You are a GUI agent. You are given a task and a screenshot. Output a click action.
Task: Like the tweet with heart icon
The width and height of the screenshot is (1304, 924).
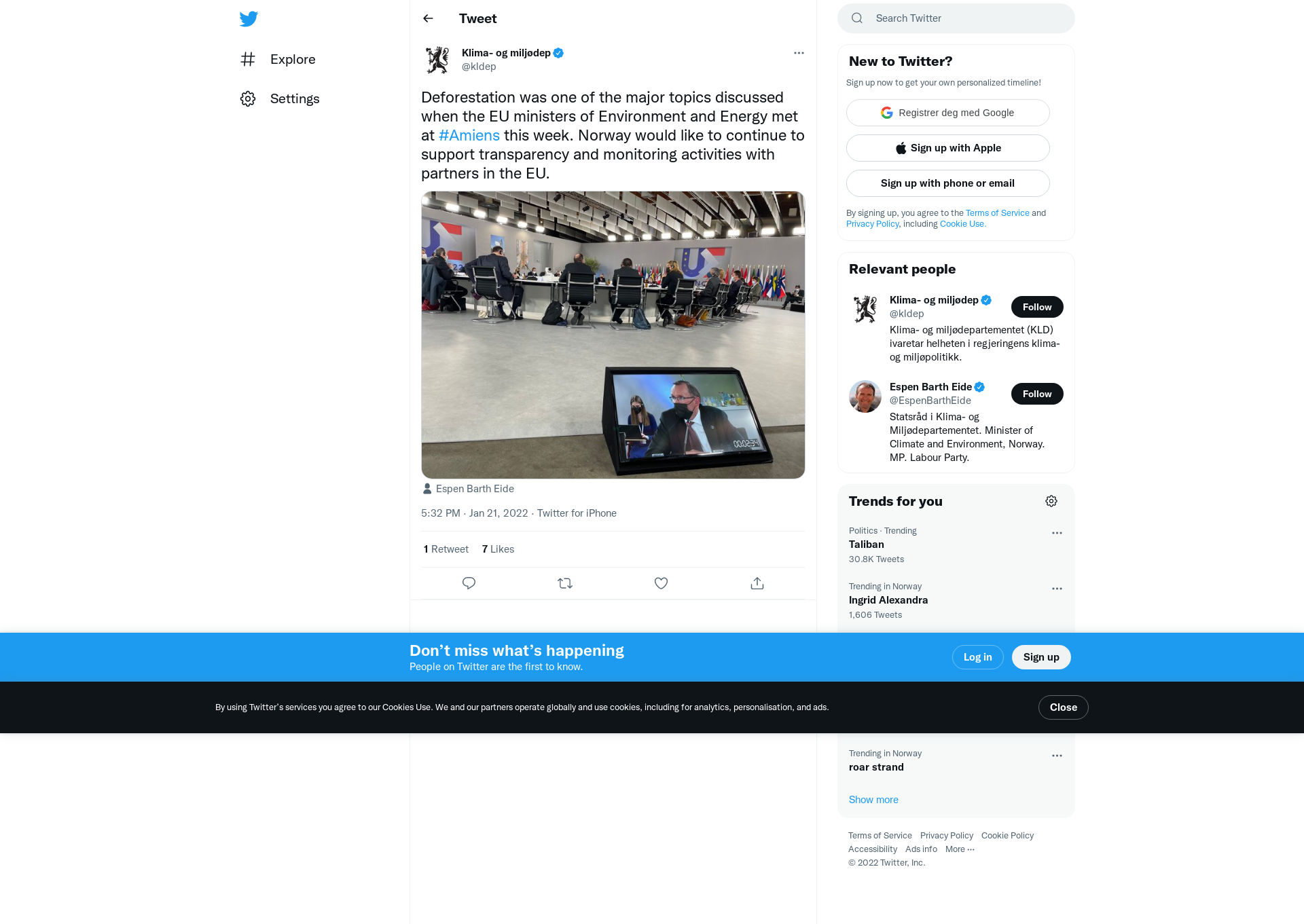tap(661, 583)
